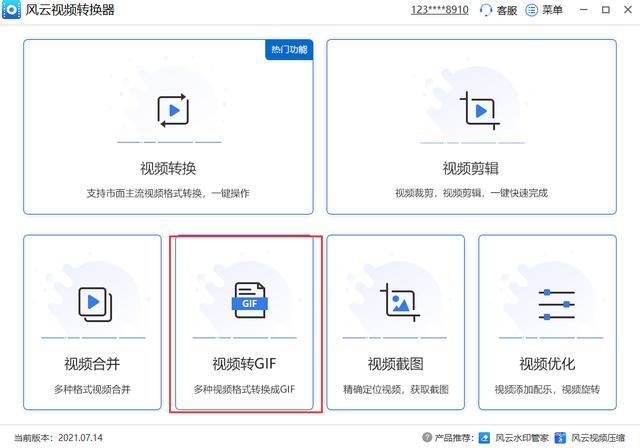The width and height of the screenshot is (640, 448).
Task: Click the 产品推荐 label
Action: (x=454, y=438)
